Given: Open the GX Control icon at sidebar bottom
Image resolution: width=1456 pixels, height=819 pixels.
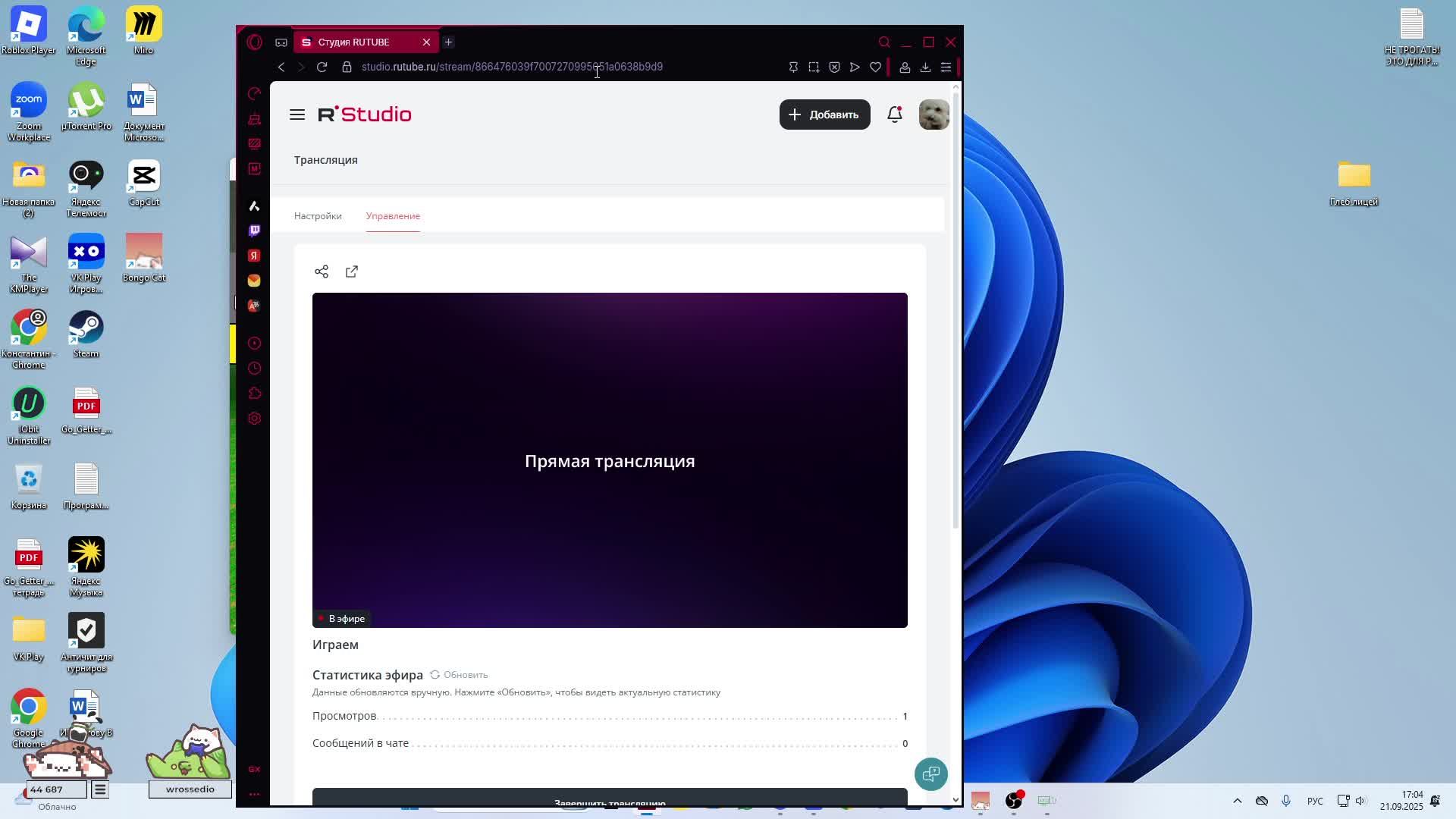Looking at the screenshot, I should (x=254, y=769).
